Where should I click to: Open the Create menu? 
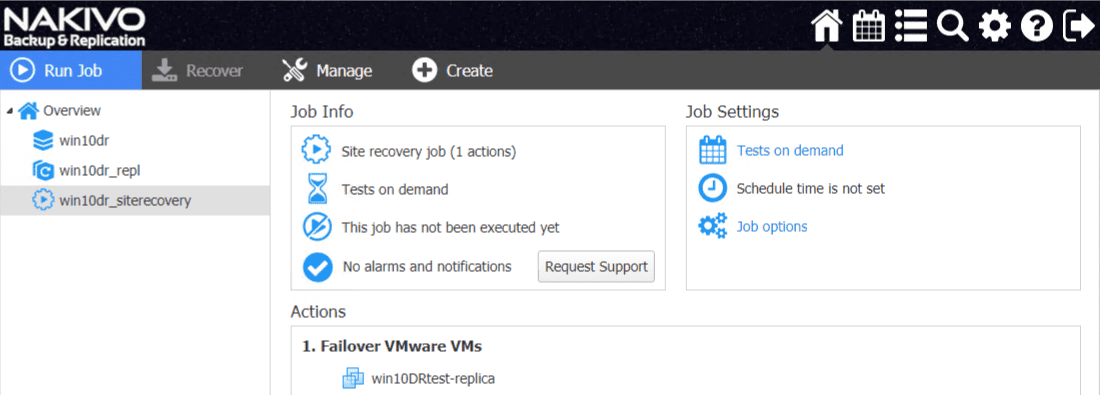[452, 70]
